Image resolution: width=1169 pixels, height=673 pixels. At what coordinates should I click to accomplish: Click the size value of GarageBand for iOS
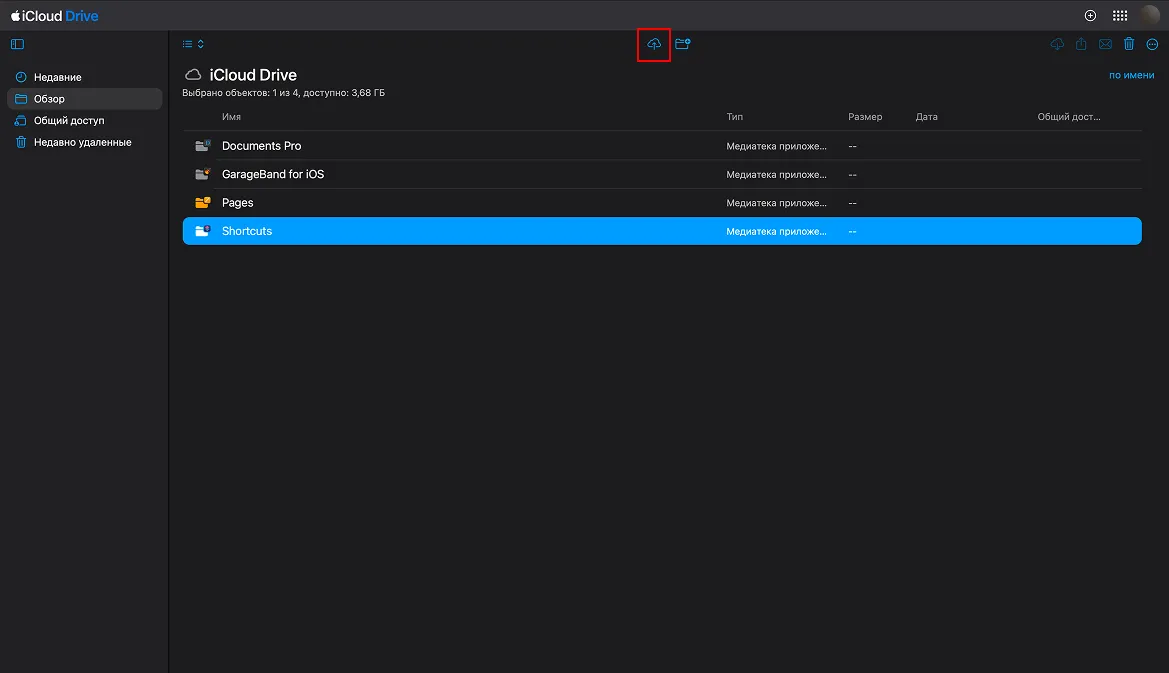point(852,174)
